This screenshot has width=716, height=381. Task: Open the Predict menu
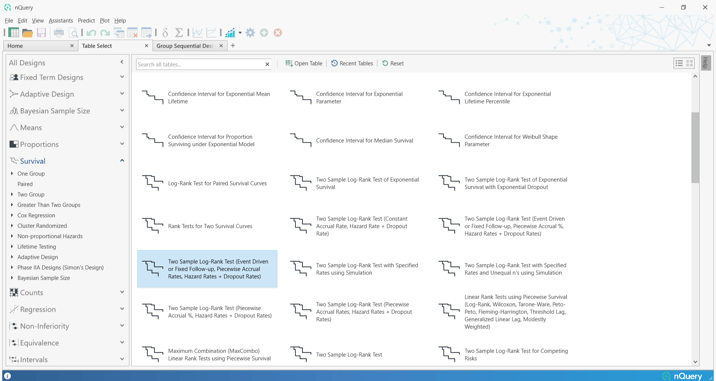86,21
